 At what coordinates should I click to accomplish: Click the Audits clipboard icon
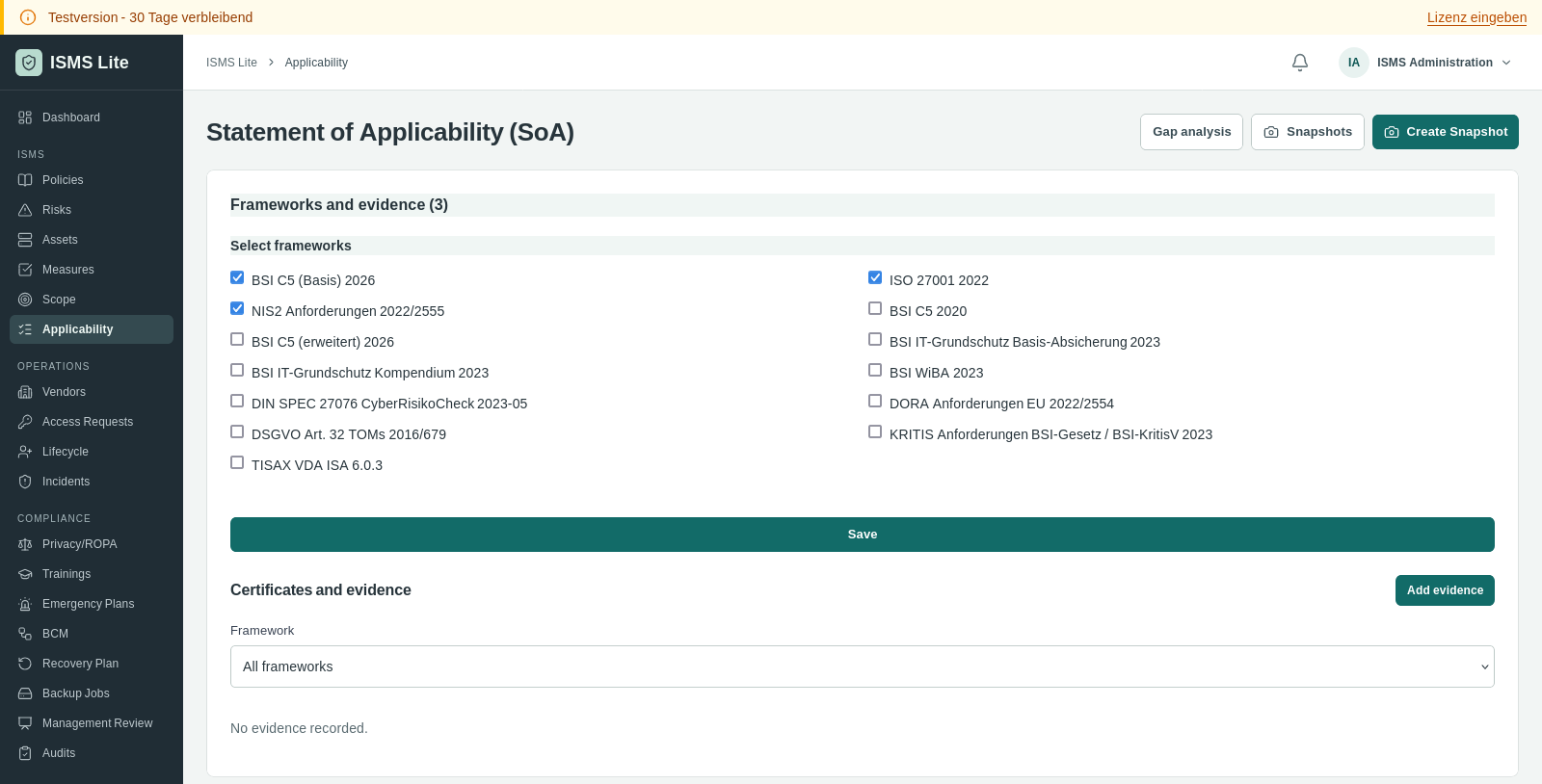pos(25,753)
